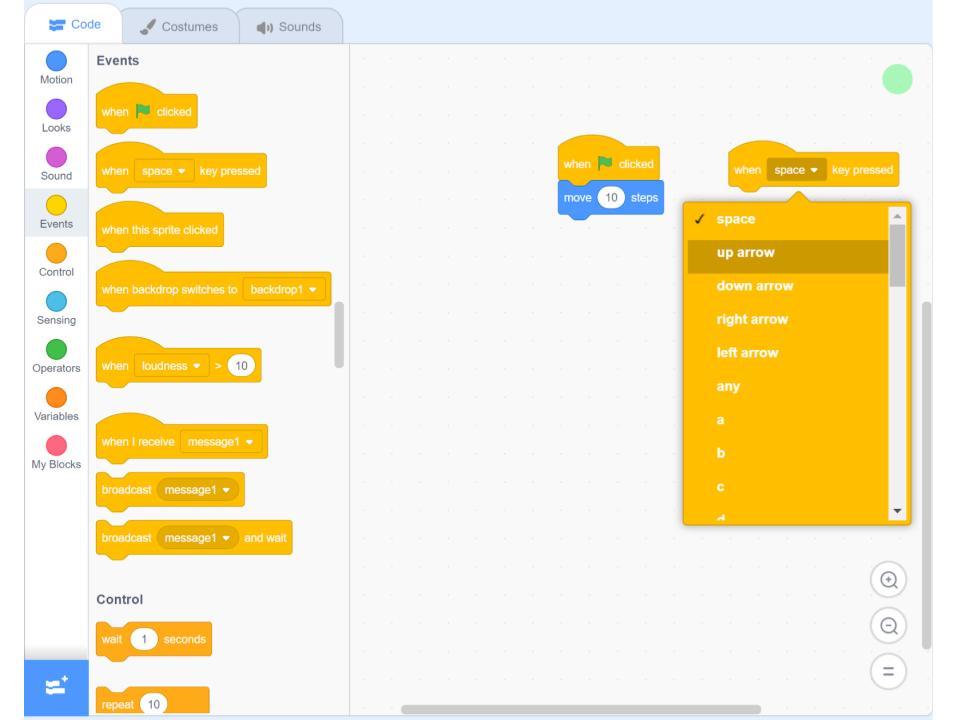Click the block palette vertical scrollbar

[x=339, y=334]
